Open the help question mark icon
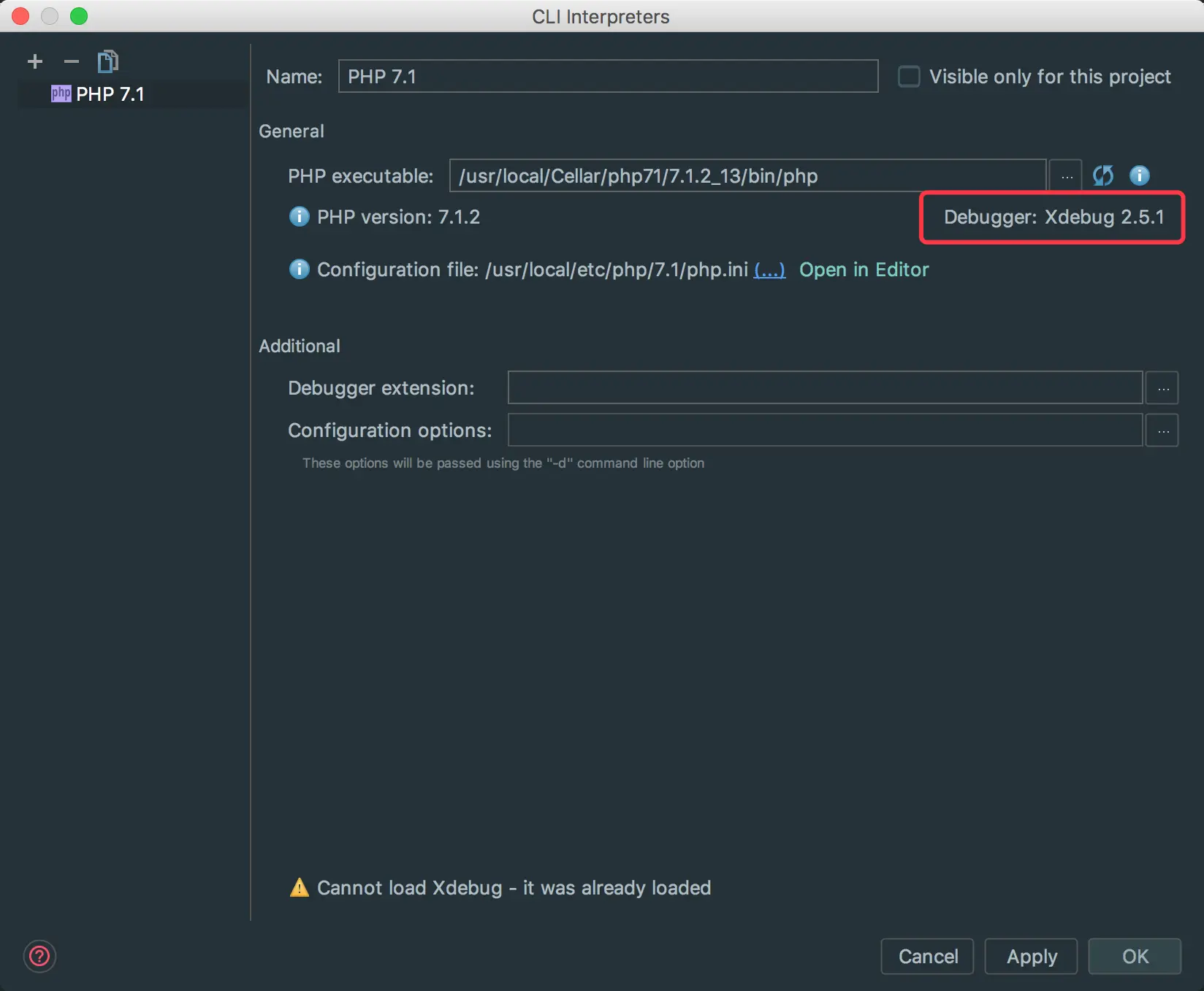 pos(39,956)
